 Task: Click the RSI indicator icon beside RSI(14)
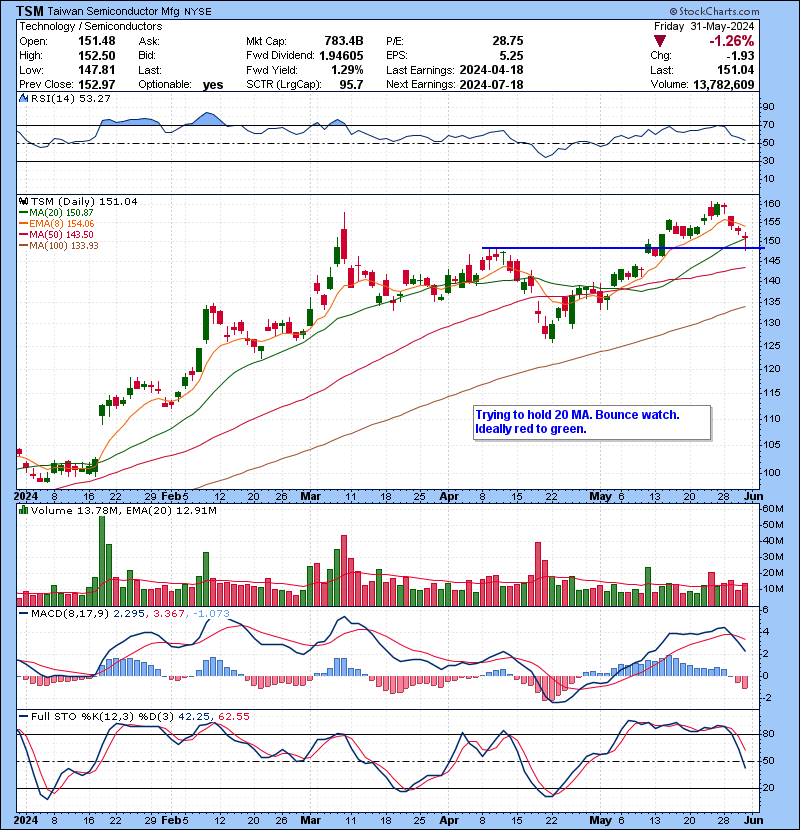[x=23, y=98]
